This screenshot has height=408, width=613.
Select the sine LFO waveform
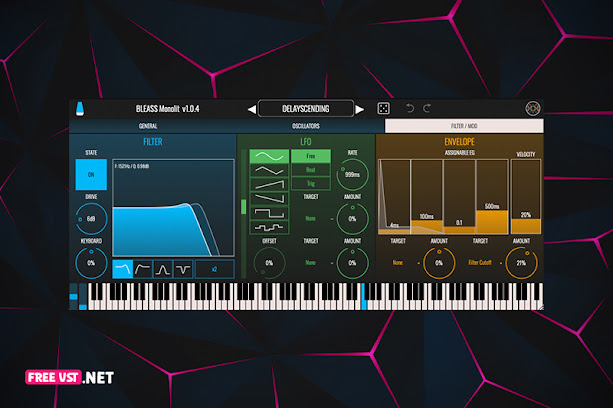(269, 156)
